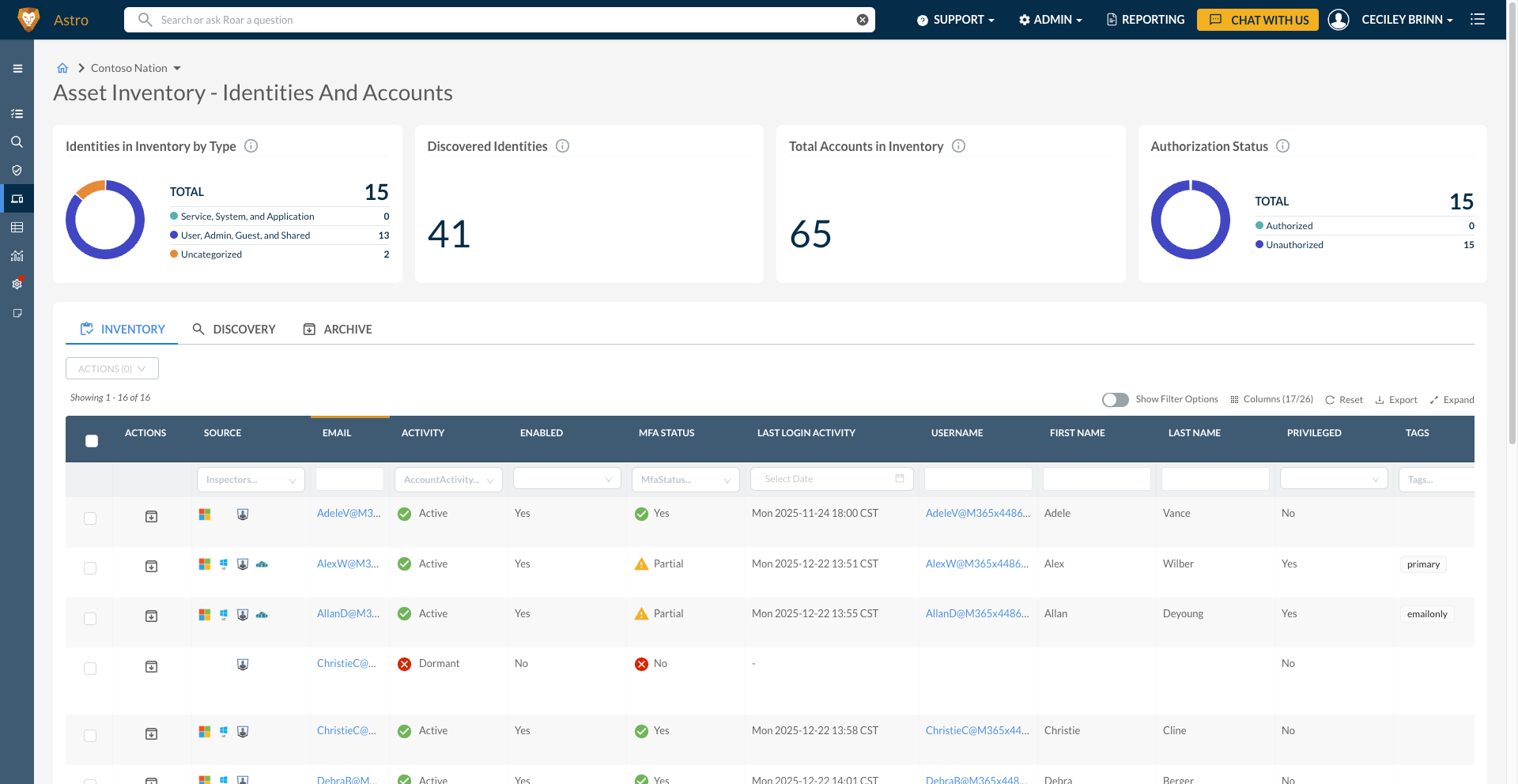Open the task list sidebar icon
This screenshot has width=1518, height=784.
pyautogui.click(x=17, y=114)
